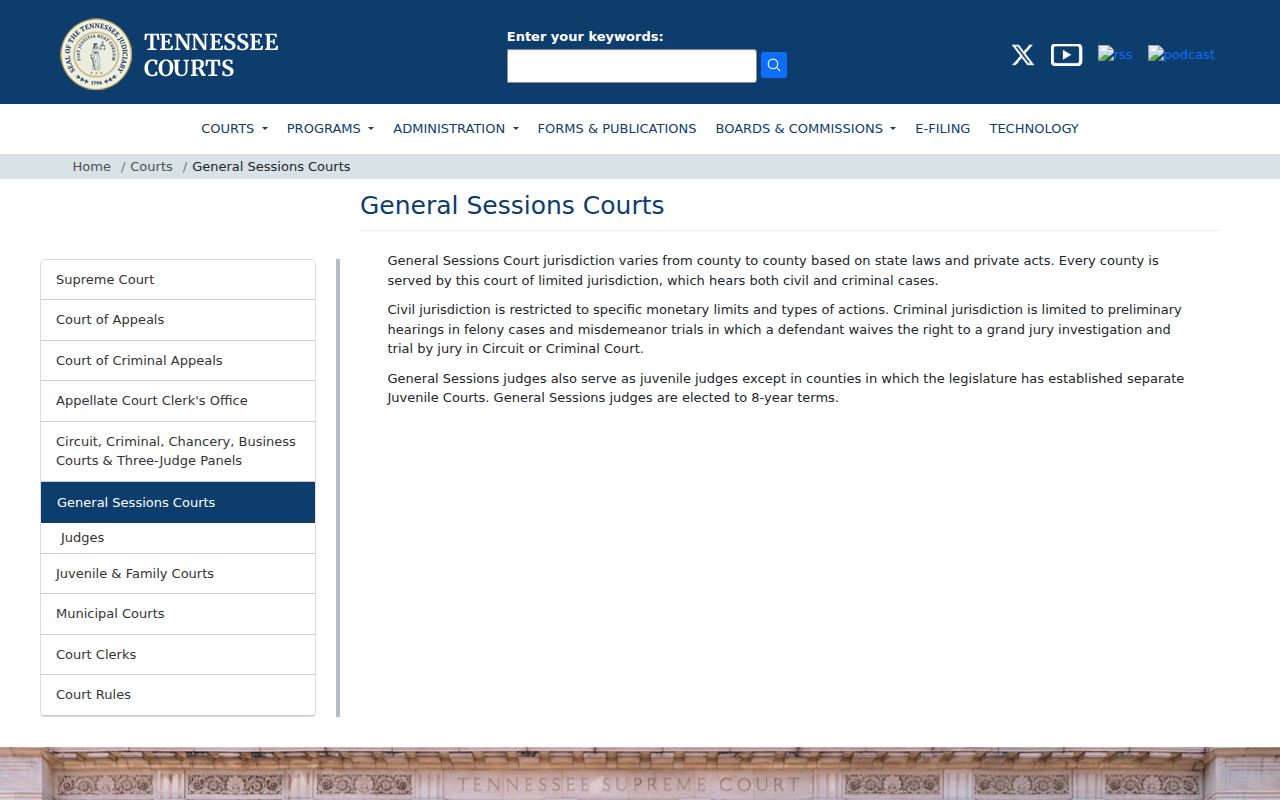
Task: Focus the keywords search field
Action: [632, 66]
